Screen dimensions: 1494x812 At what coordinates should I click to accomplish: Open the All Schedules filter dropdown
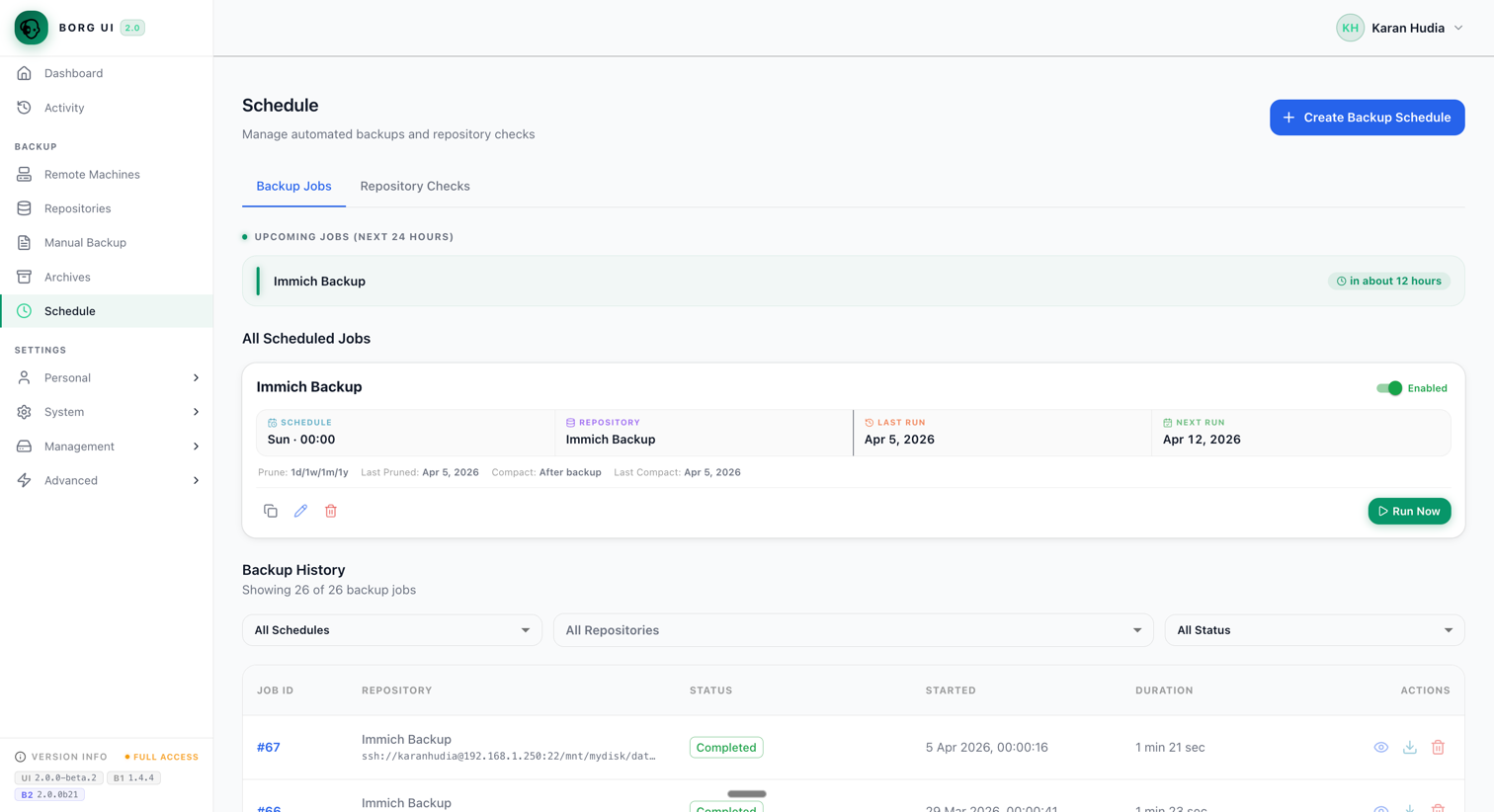391,630
